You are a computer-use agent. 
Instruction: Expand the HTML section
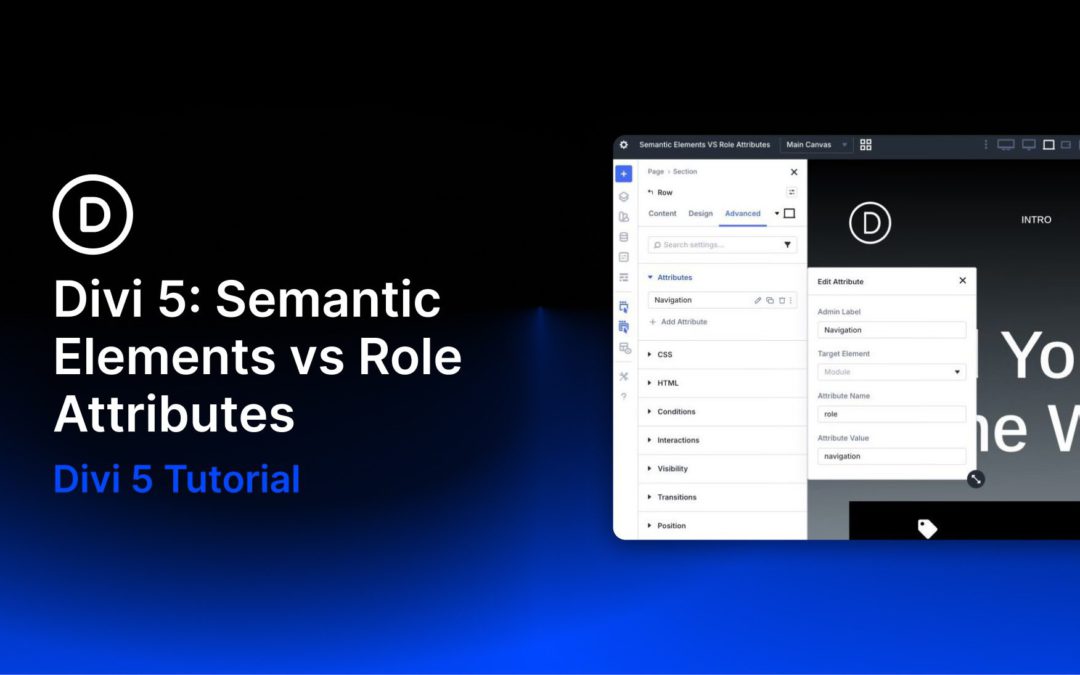[722, 383]
